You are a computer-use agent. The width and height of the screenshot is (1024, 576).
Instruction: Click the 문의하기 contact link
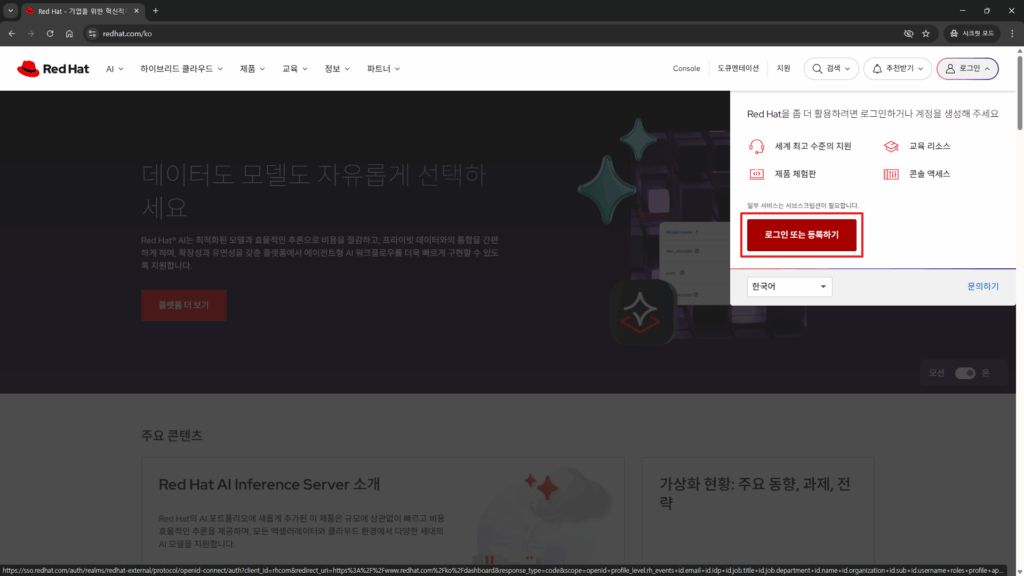(982, 286)
